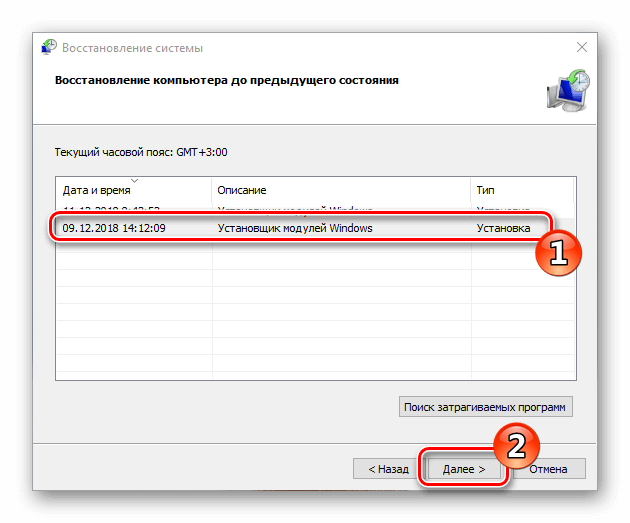
Task: Click the 'Установка' type cell
Action: 503,228
